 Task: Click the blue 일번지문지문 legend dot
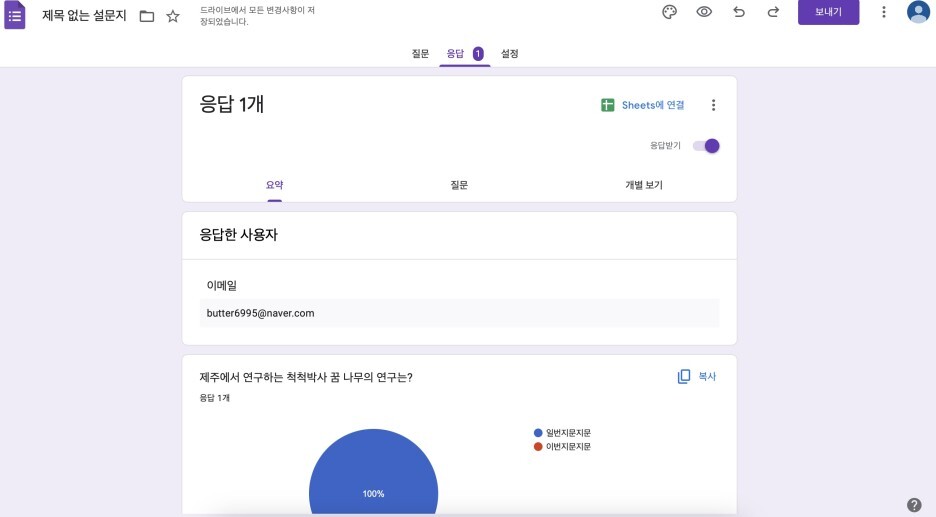click(x=538, y=433)
